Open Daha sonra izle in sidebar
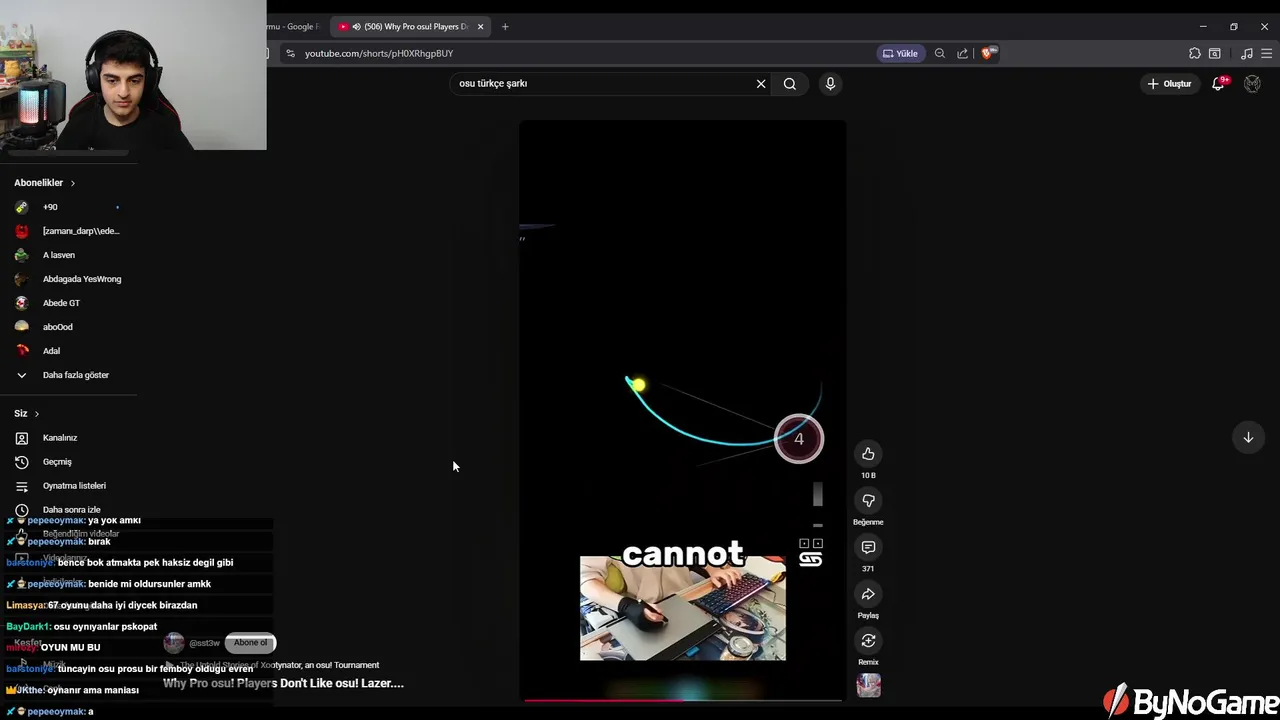 click(69, 510)
